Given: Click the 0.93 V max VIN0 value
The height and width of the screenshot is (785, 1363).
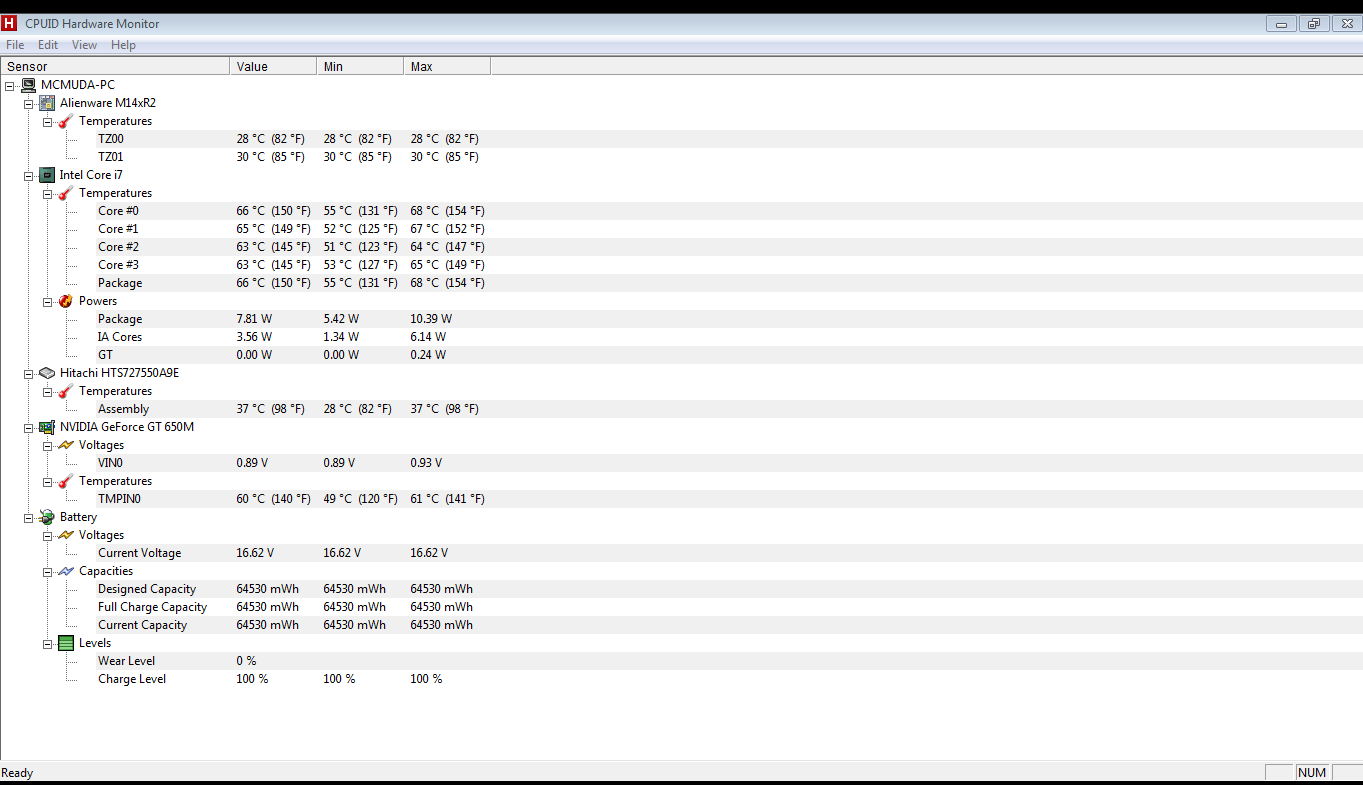Looking at the screenshot, I should (x=426, y=463).
